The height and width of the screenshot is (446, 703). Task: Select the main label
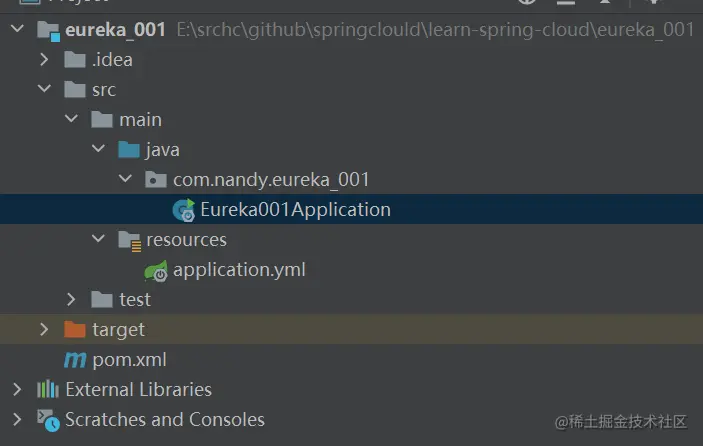coord(140,120)
